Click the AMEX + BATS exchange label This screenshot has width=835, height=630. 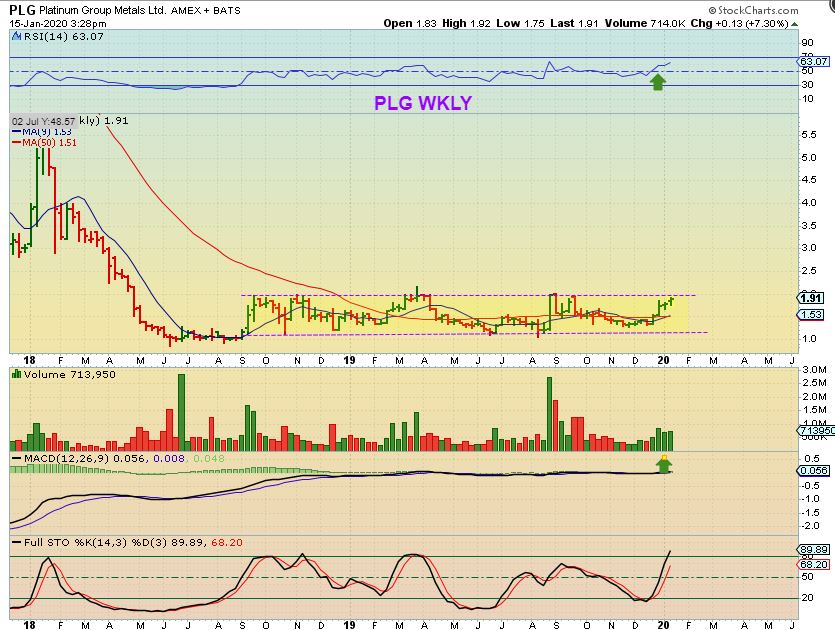[x=206, y=10]
